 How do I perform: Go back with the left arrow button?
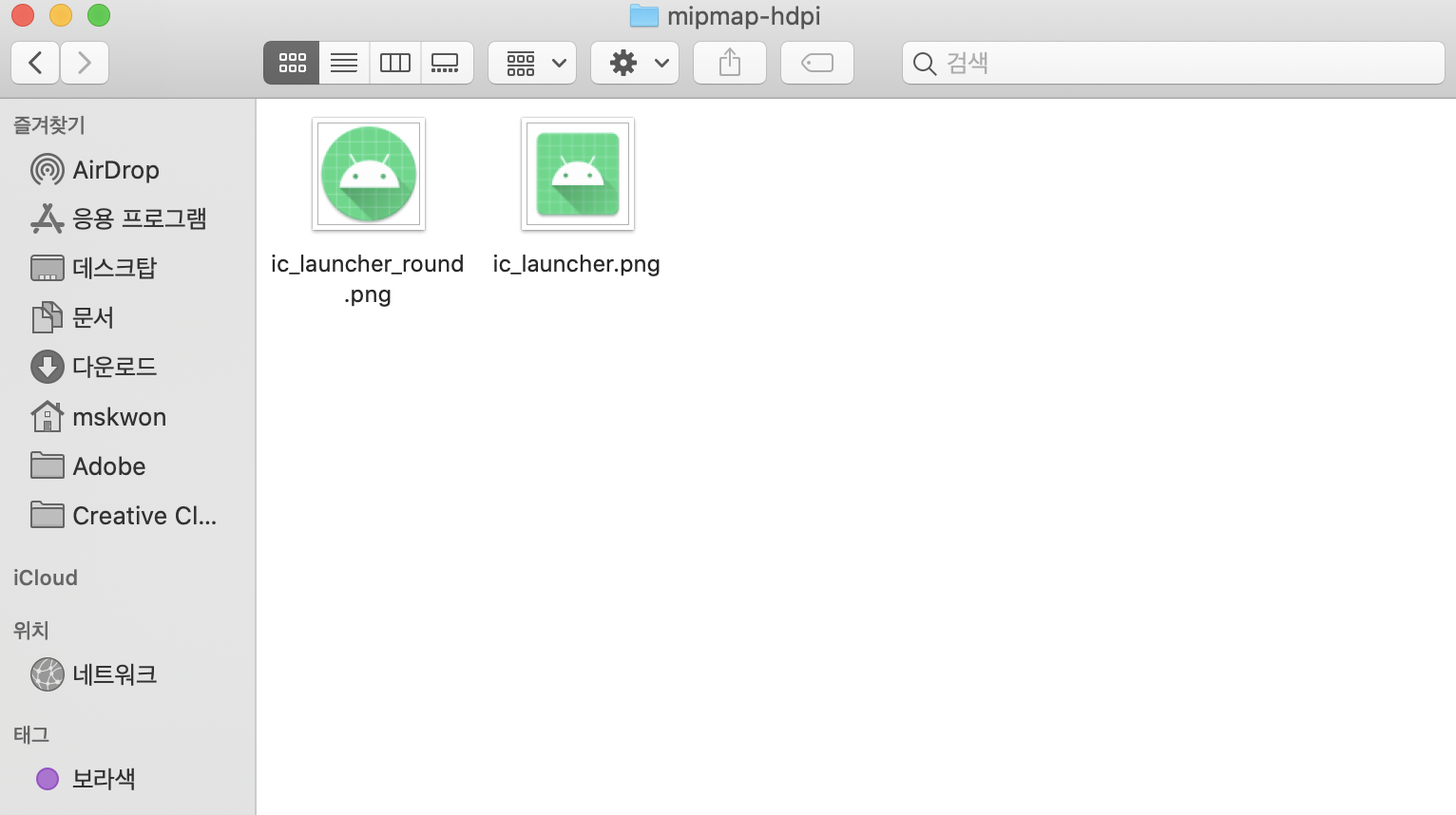coord(35,63)
